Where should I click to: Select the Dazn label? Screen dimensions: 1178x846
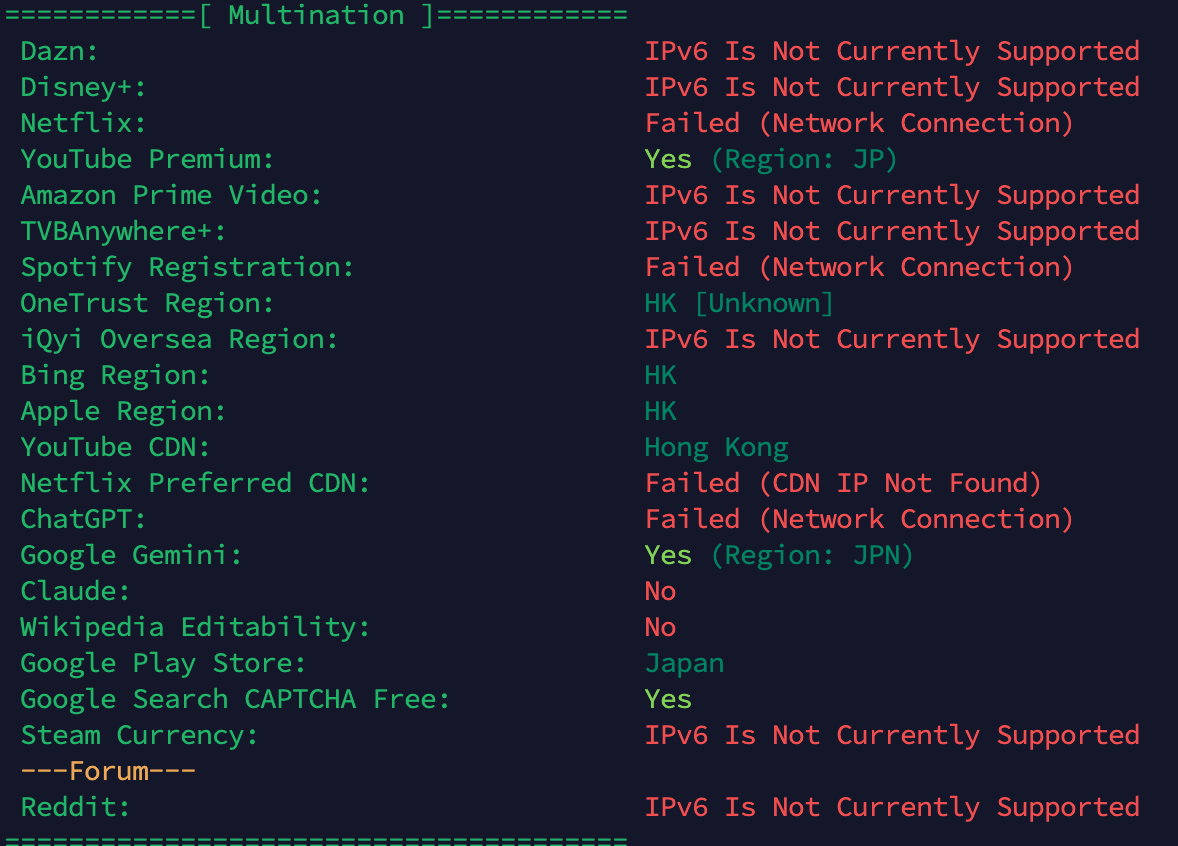click(59, 51)
